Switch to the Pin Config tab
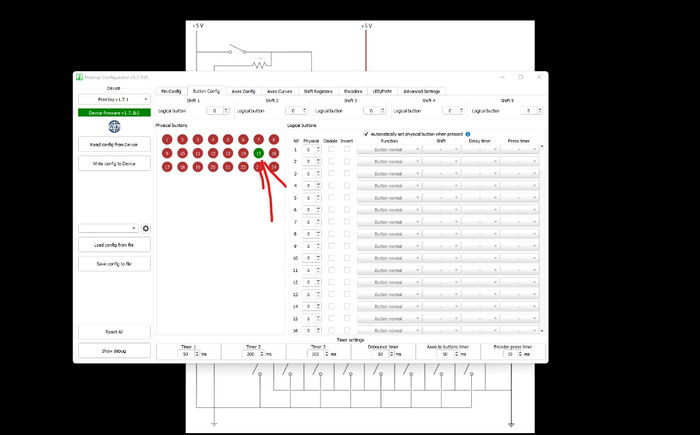This screenshot has width=700, height=435. click(x=171, y=91)
